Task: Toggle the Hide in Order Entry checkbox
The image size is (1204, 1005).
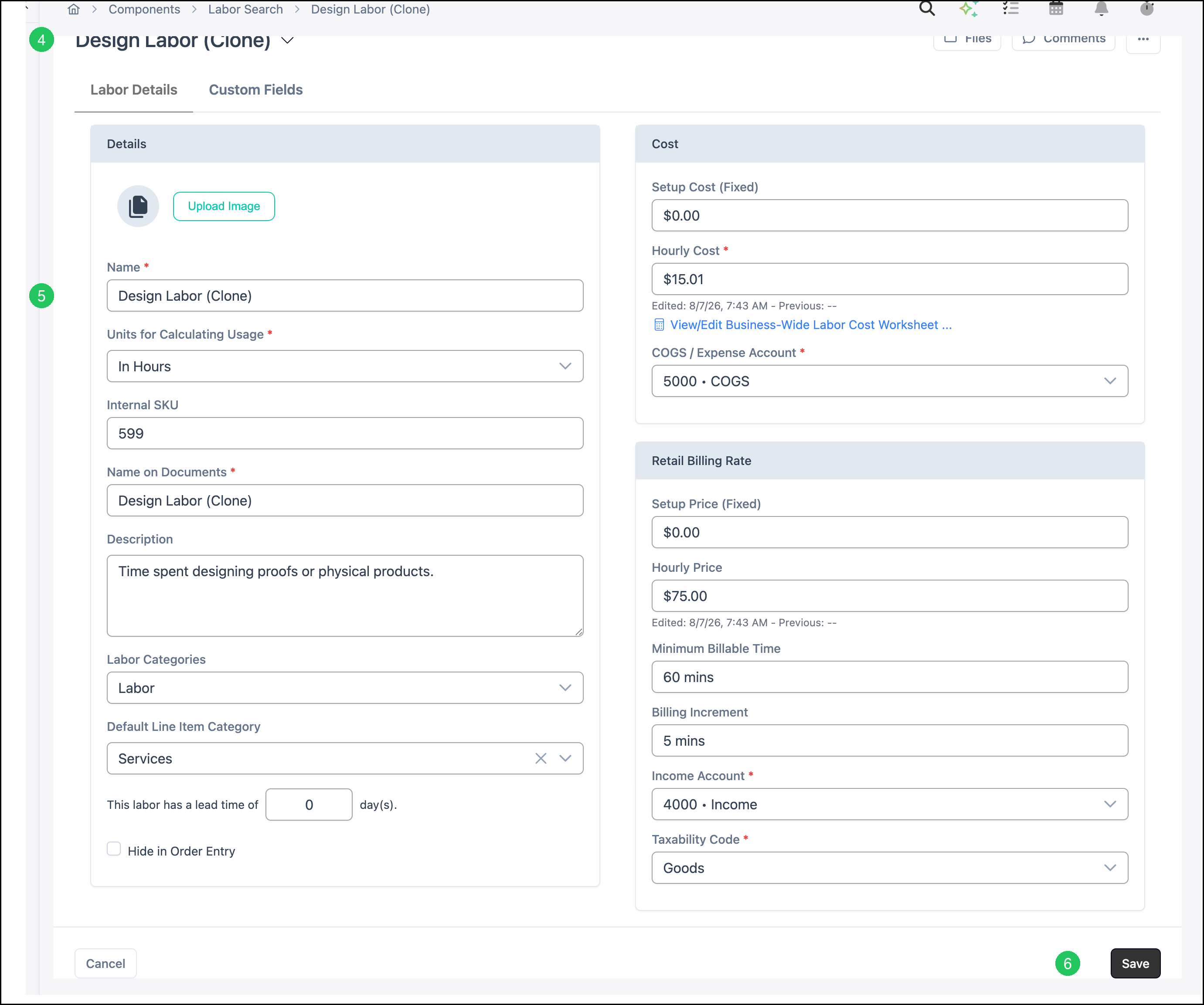Action: pyautogui.click(x=114, y=849)
